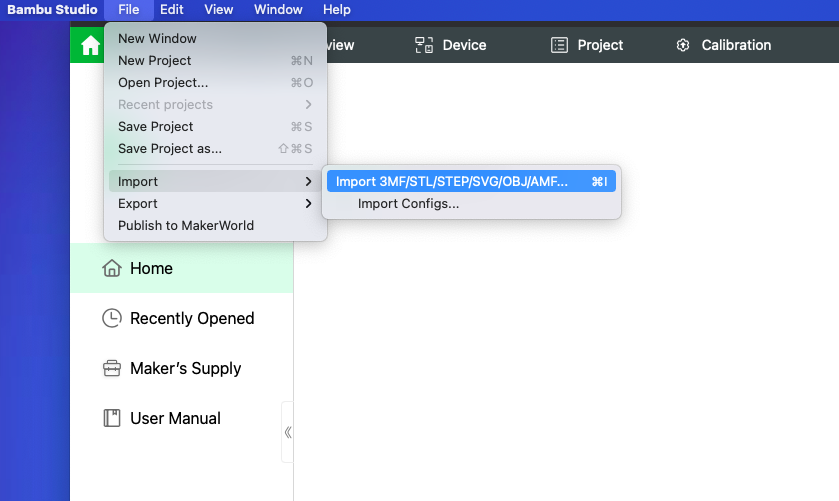The height and width of the screenshot is (501, 839).
Task: Switch to the Device tab
Action: pos(451,45)
